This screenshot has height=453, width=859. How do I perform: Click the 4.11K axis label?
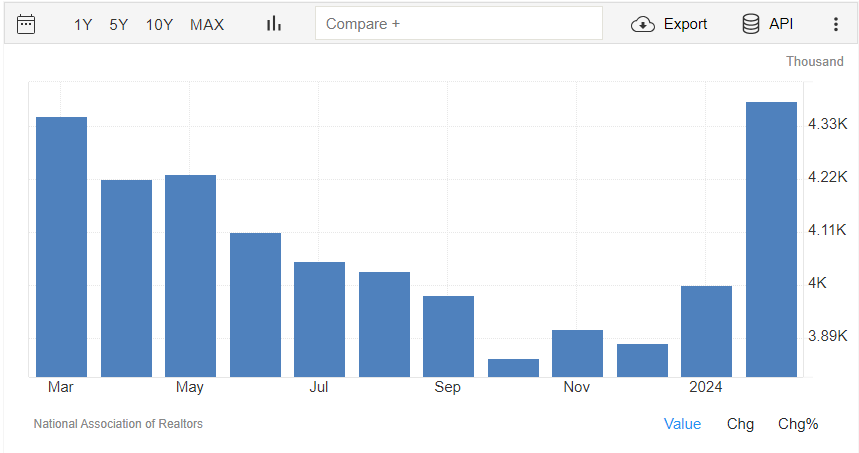[827, 230]
